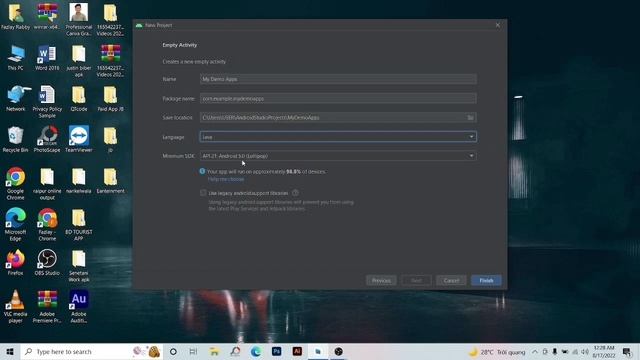The width and height of the screenshot is (640, 360).
Task: Click the taskbar clock and date
Action: click(x=604, y=351)
